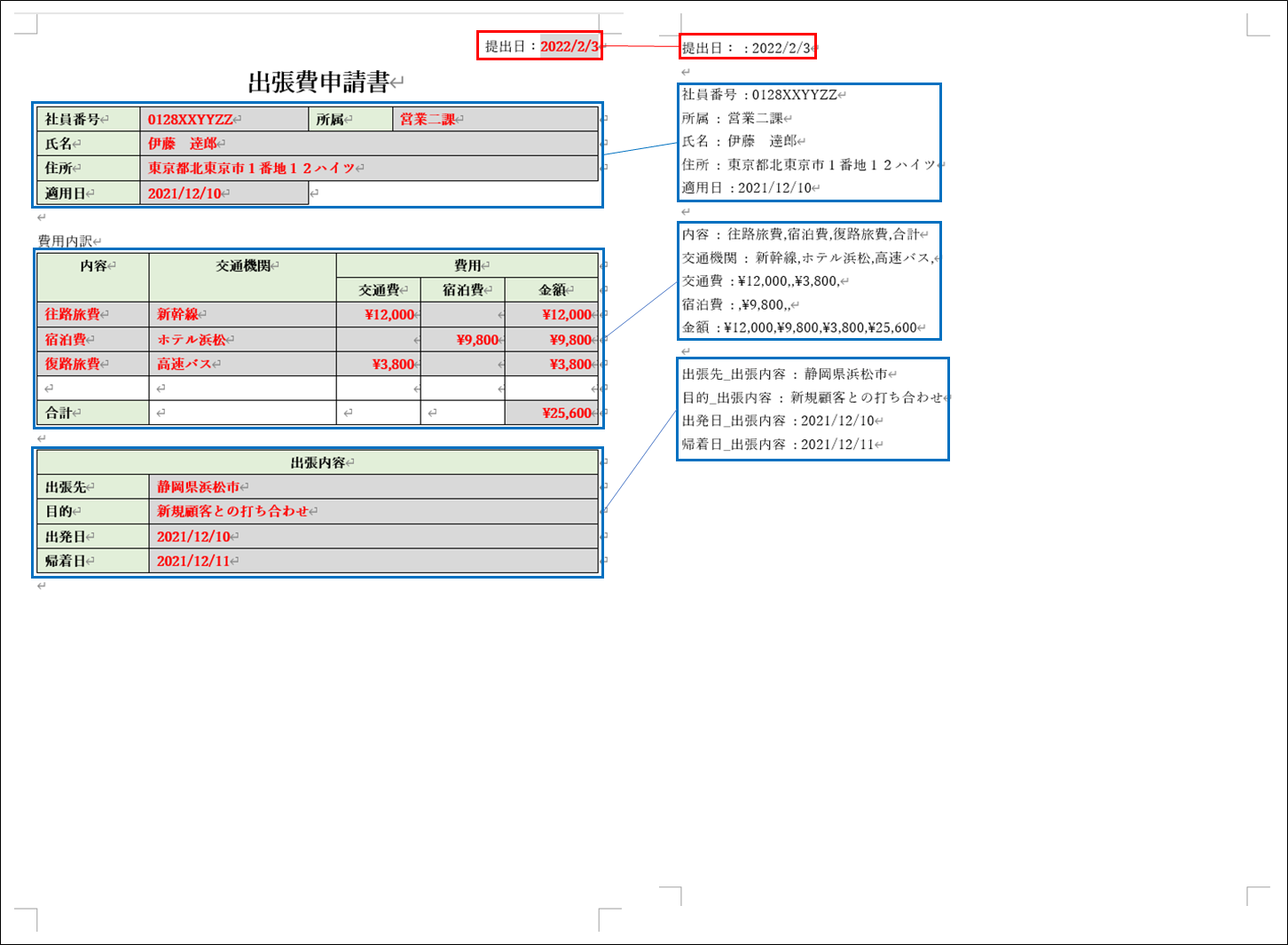Click ¥3,800 in the 交通費 column
The height and width of the screenshot is (945, 1288).
coord(379,364)
